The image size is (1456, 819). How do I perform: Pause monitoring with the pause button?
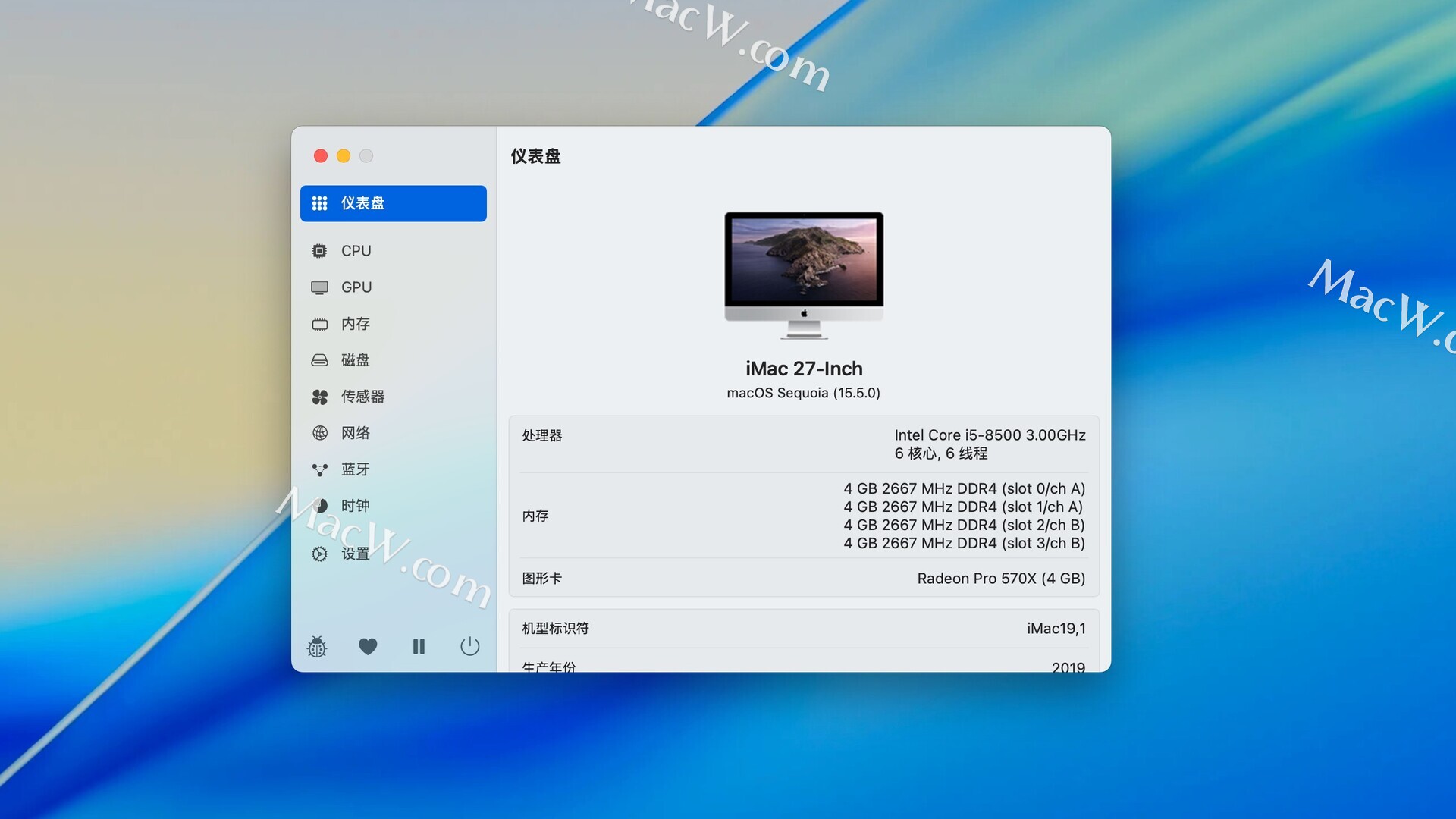419,646
